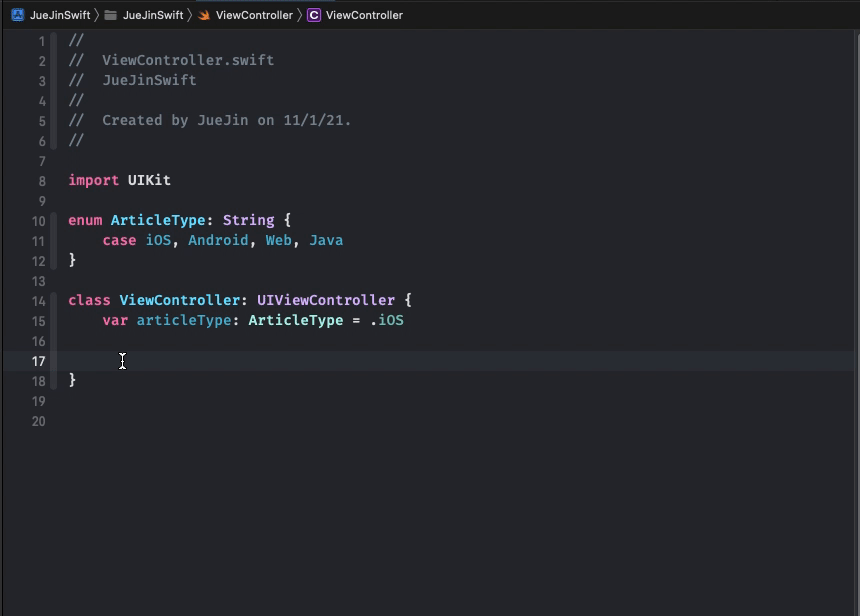Viewport: 860px width, 616px height.
Task: Toggle a breakpoint at line 10
Action: (38, 220)
